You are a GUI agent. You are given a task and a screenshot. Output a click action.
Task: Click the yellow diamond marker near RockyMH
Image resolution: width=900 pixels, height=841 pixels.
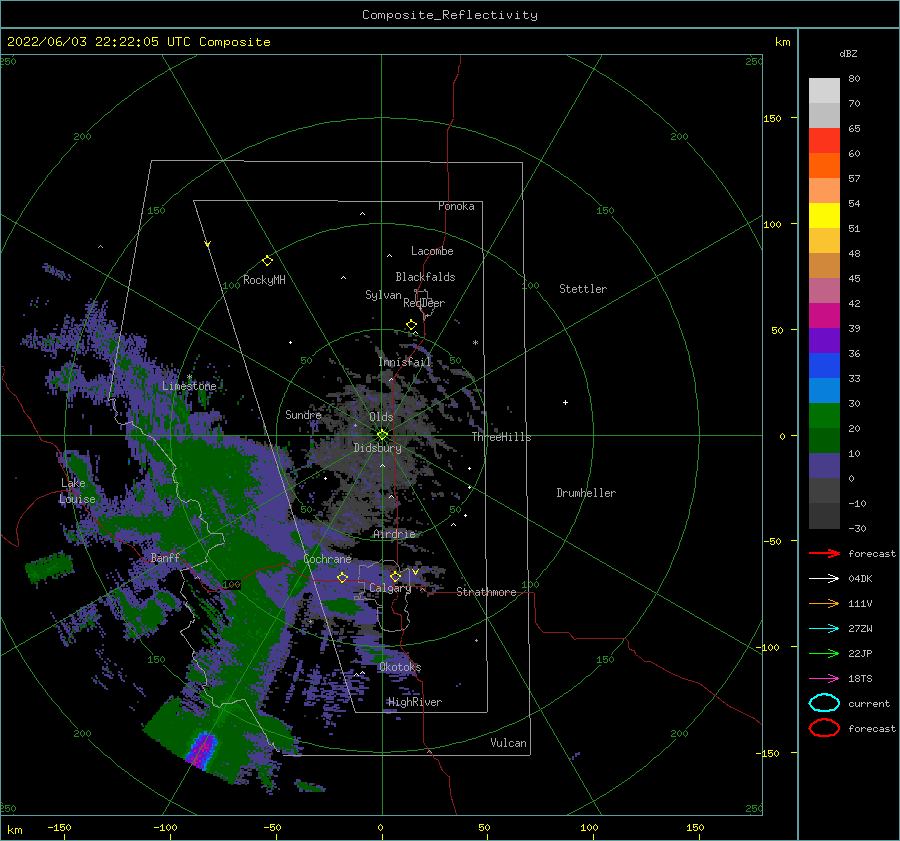[267, 261]
